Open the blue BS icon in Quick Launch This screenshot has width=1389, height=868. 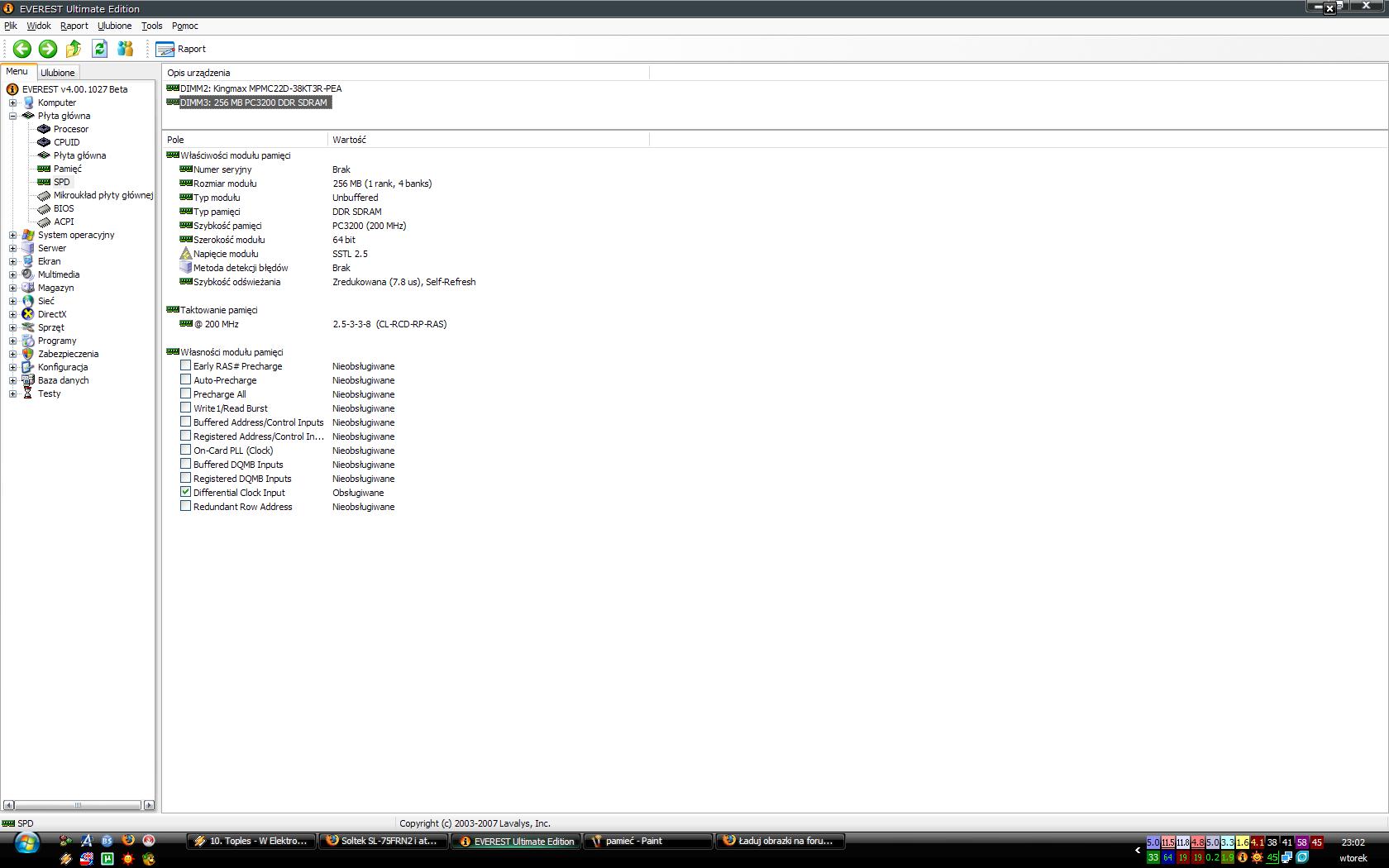[x=107, y=840]
